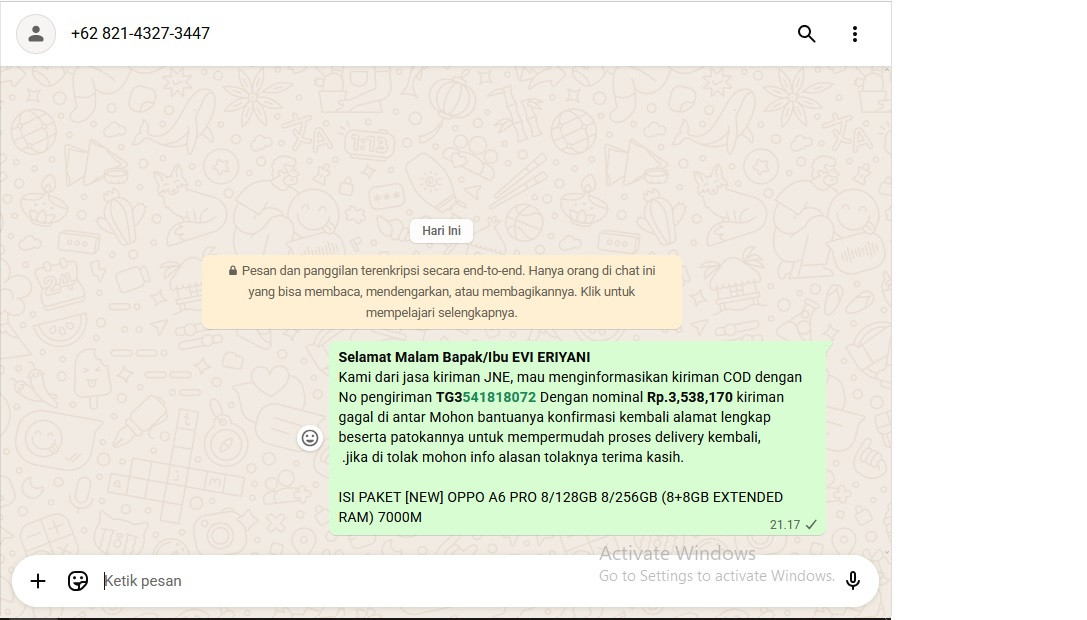Image resolution: width=1087 pixels, height=620 pixels.
Task: Select the ISI PAKET OPPO A6 PRO line
Action: [560, 507]
